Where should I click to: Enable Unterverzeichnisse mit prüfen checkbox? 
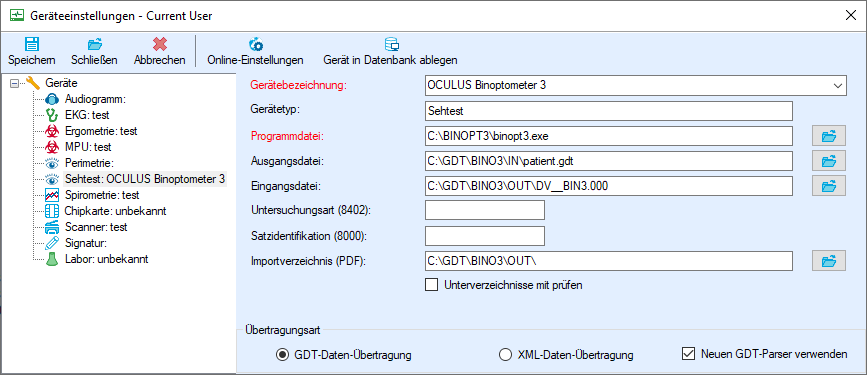click(431, 285)
